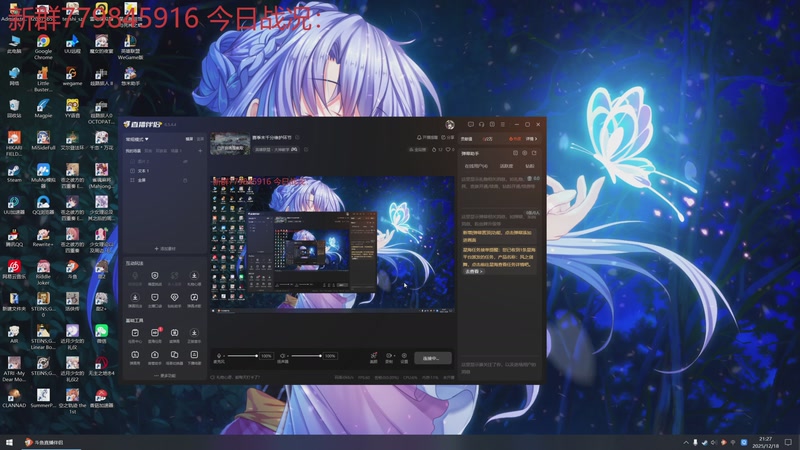800x450 pixels.
Task: Open the 房管助手 tool icon
Action: [155, 357]
